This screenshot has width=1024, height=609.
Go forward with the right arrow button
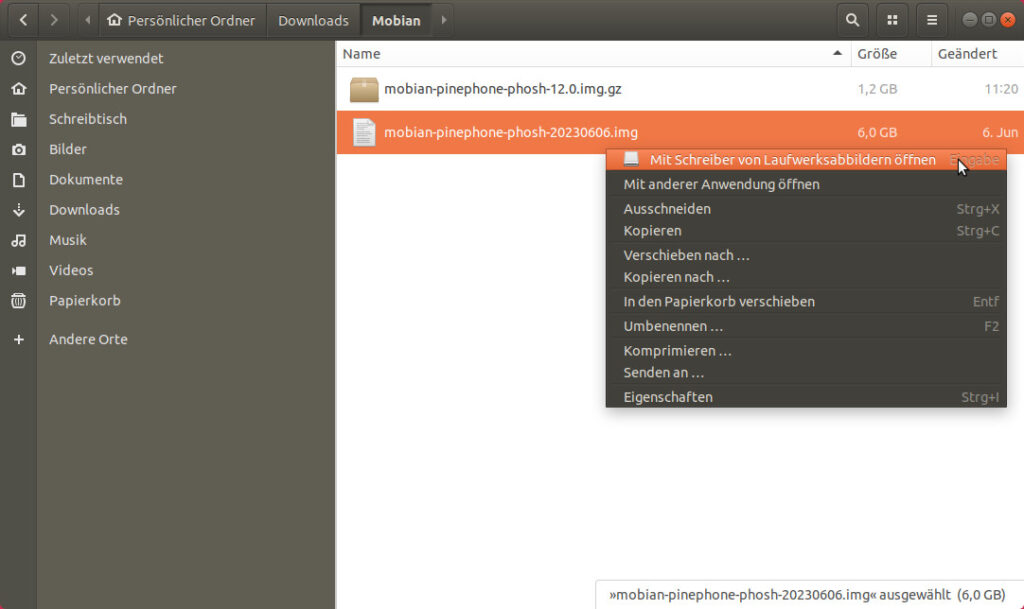(54, 20)
